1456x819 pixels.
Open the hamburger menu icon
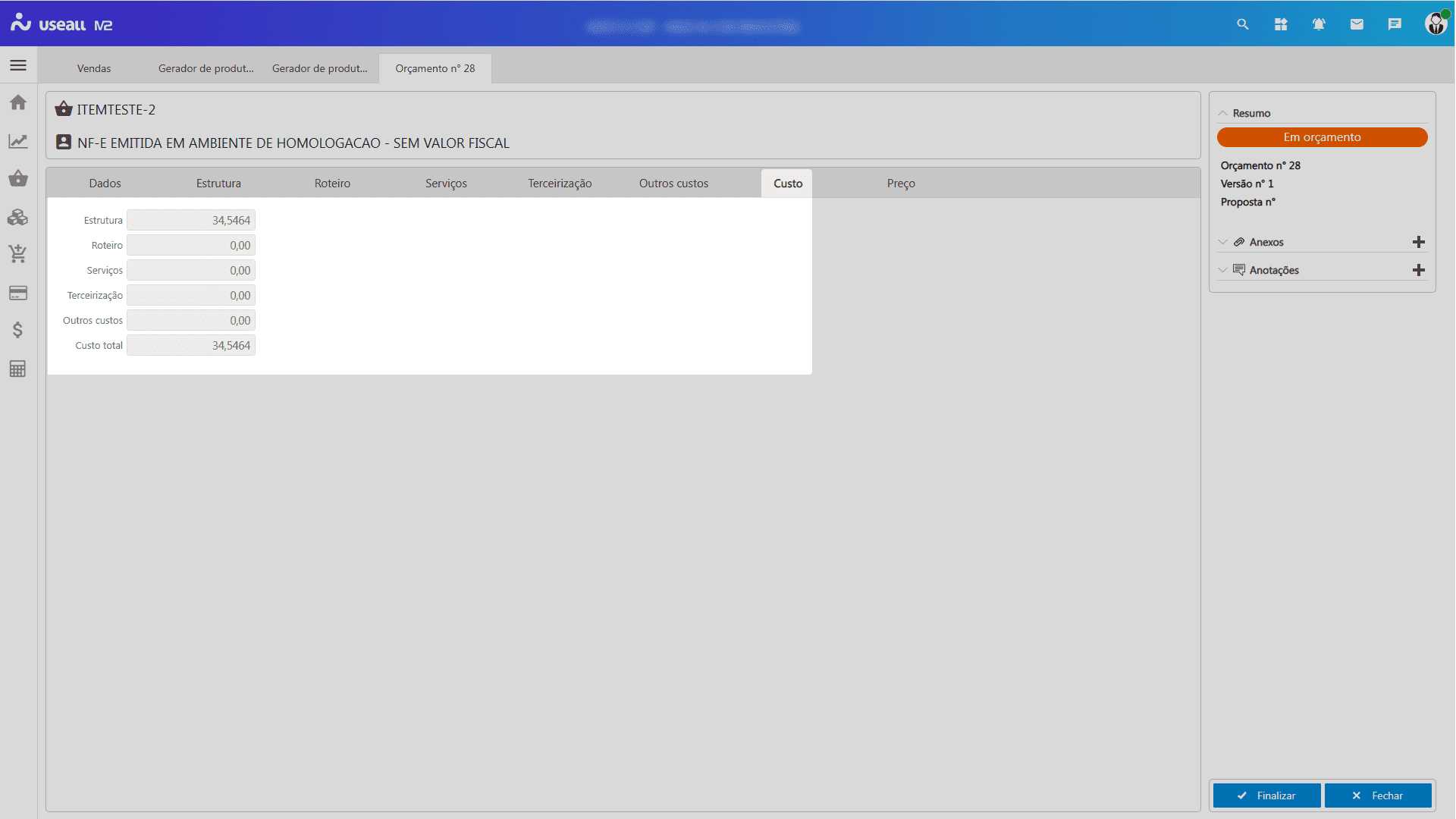[18, 66]
